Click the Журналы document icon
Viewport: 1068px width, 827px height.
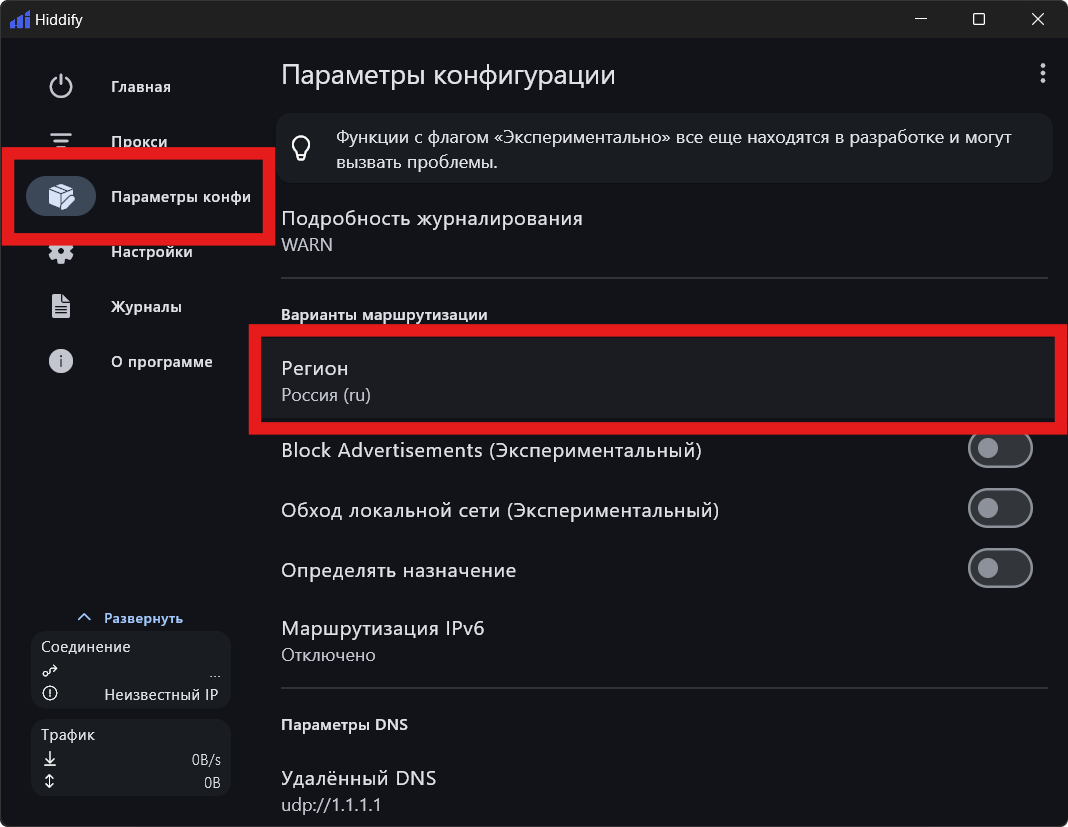(61, 307)
